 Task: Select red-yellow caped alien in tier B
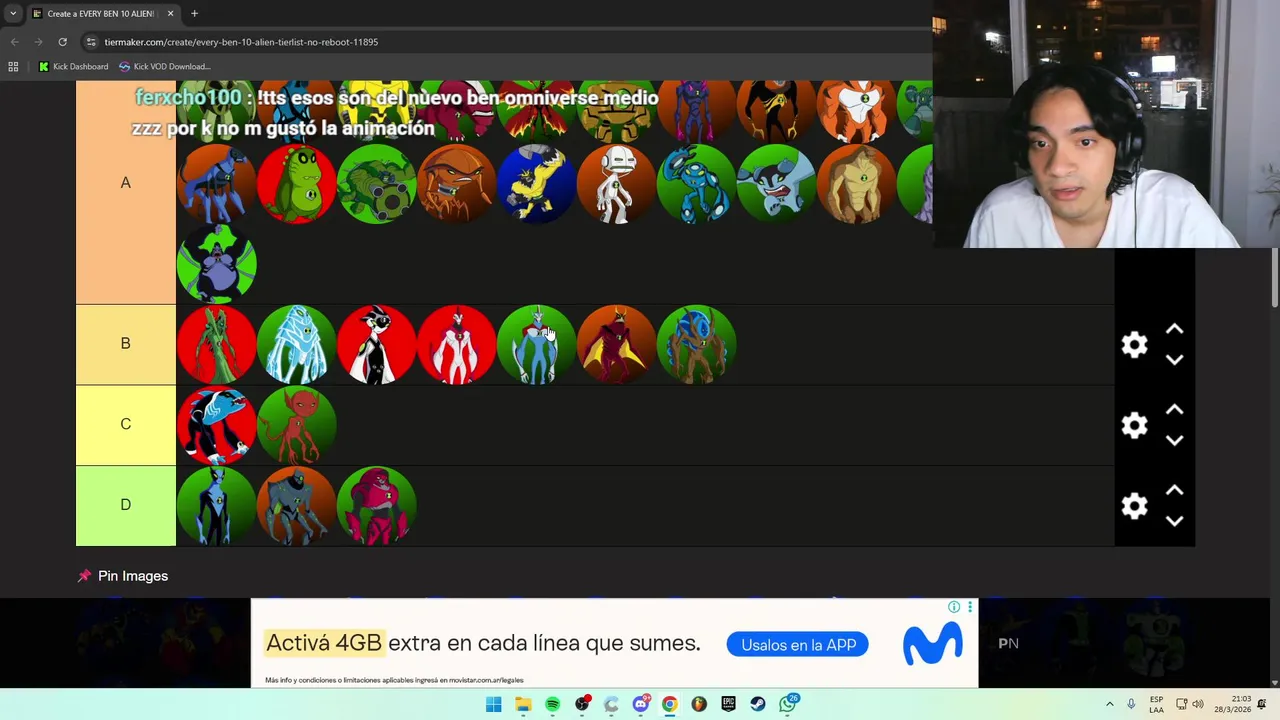point(617,344)
